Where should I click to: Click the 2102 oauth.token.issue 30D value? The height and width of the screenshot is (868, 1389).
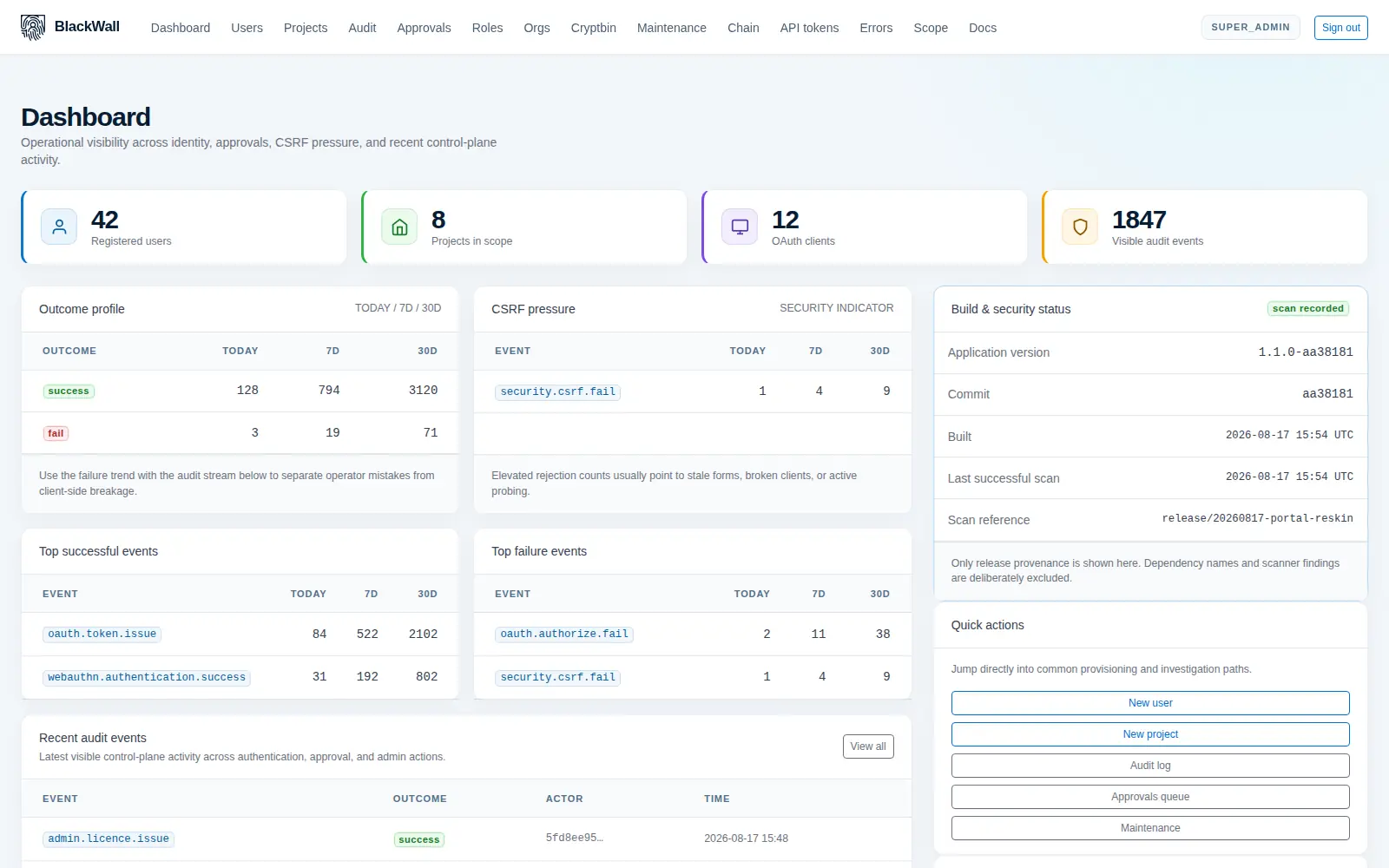point(423,634)
